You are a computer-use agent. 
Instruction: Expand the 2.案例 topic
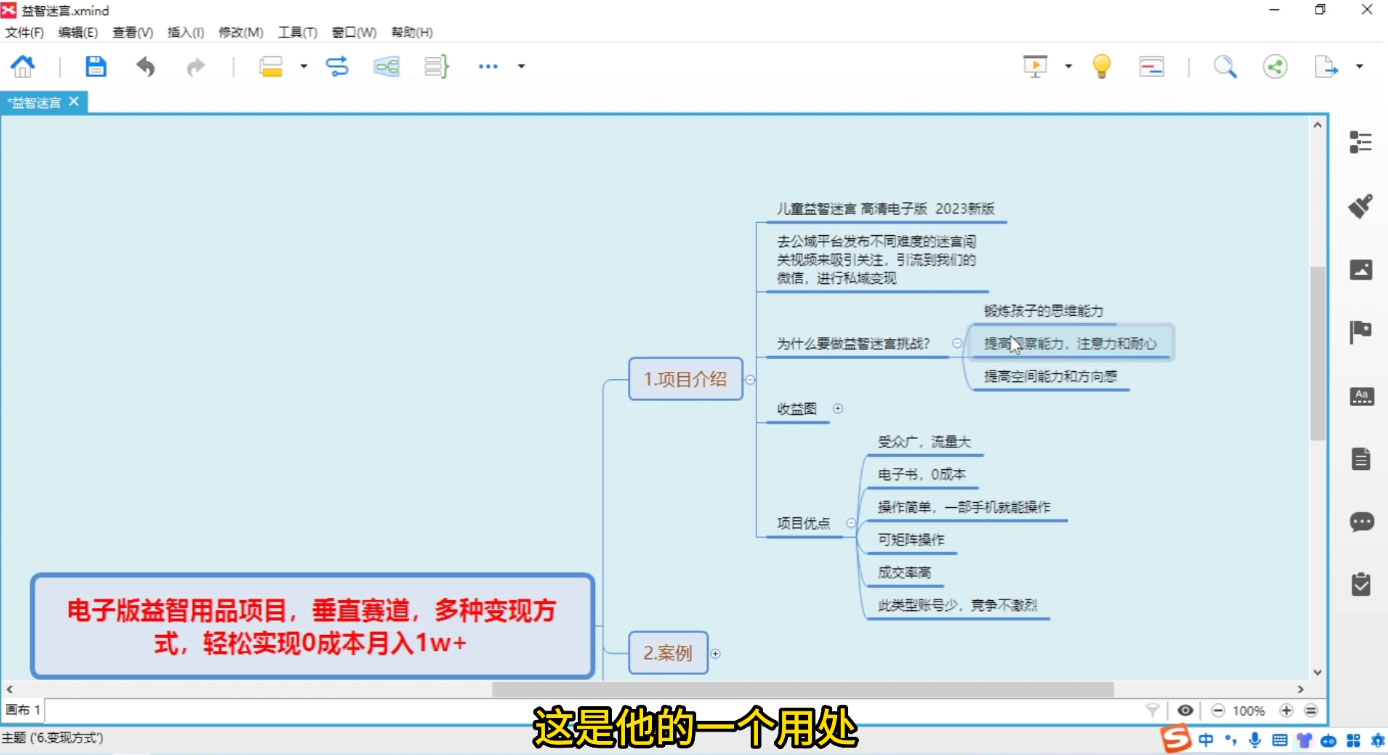pos(716,653)
